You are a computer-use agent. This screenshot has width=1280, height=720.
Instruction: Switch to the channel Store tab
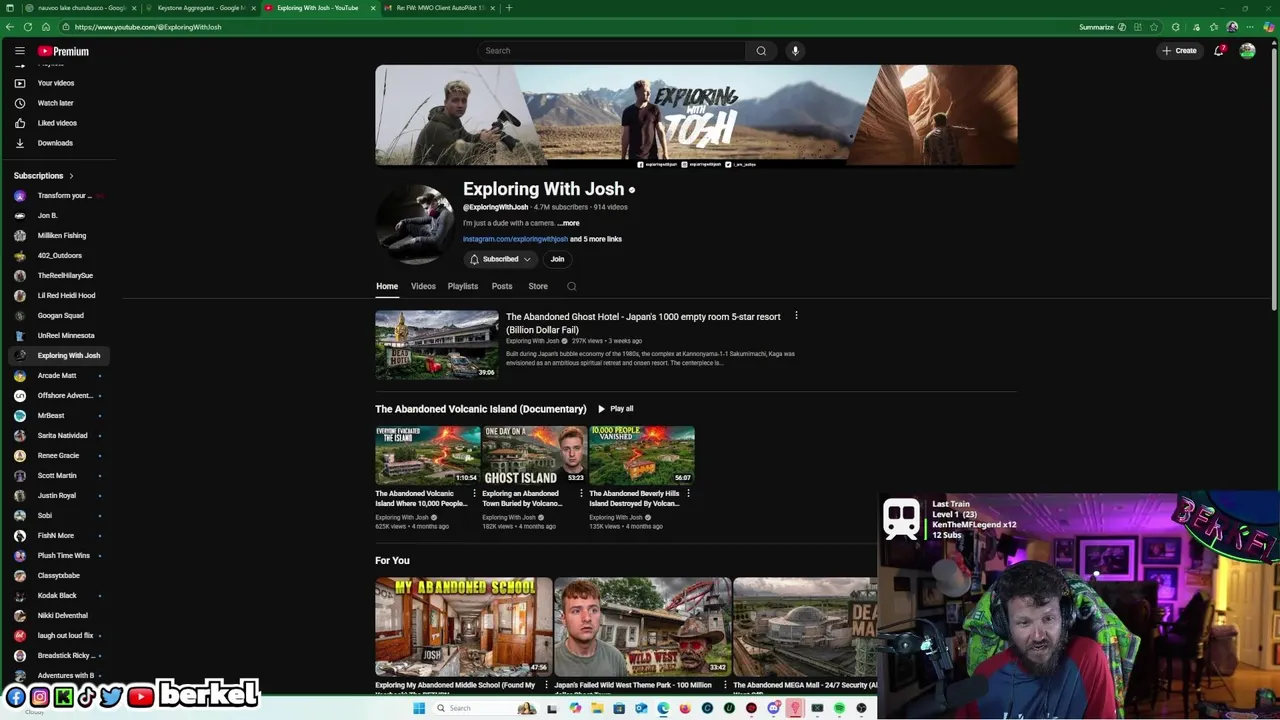pyautogui.click(x=538, y=286)
